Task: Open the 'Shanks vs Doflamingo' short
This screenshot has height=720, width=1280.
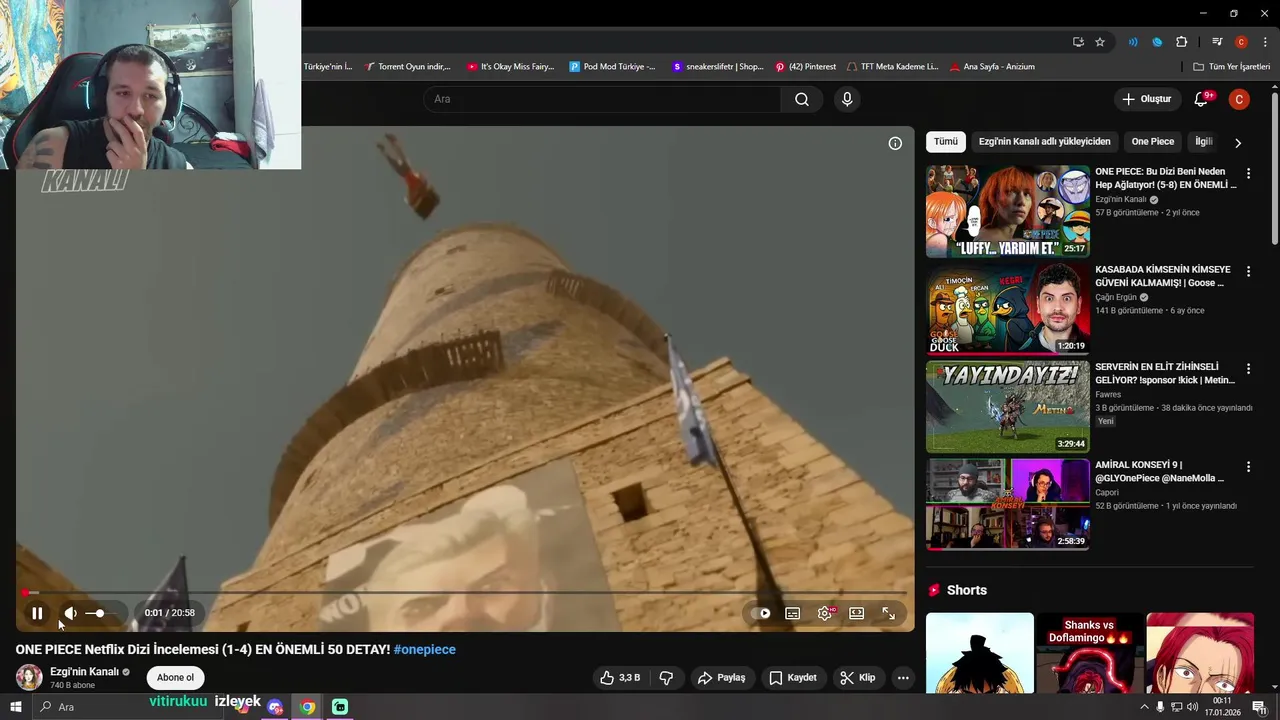Action: [x=1089, y=653]
